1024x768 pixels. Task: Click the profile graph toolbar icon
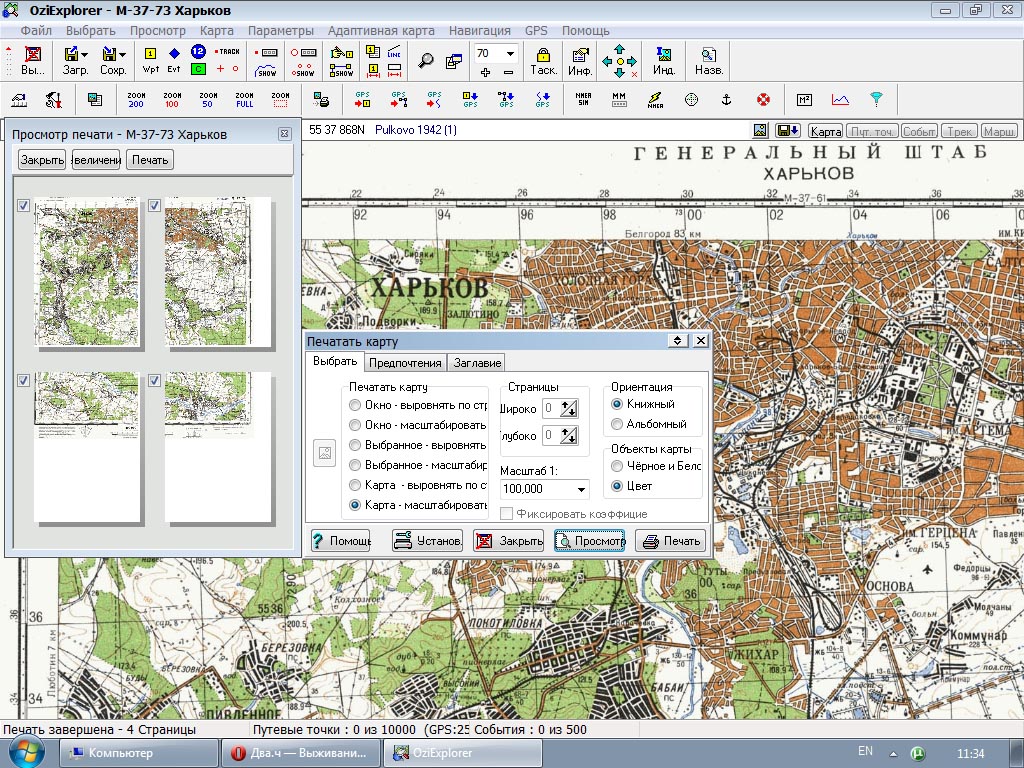point(840,99)
